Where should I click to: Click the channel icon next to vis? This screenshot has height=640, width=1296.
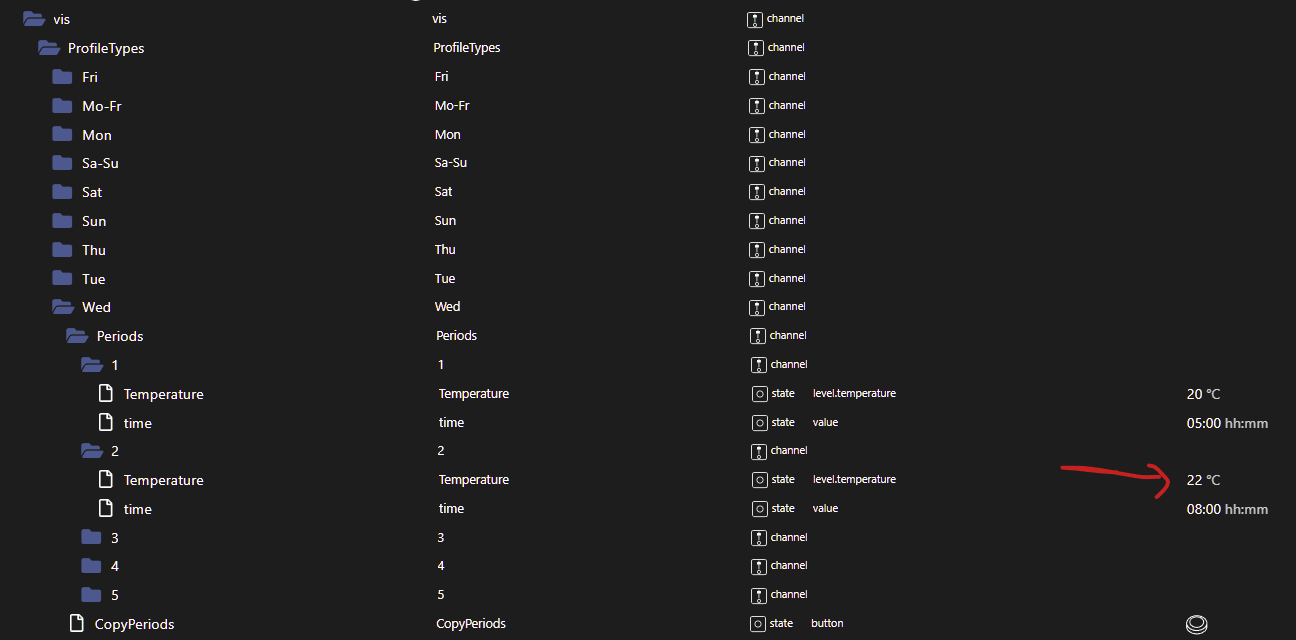coord(757,18)
